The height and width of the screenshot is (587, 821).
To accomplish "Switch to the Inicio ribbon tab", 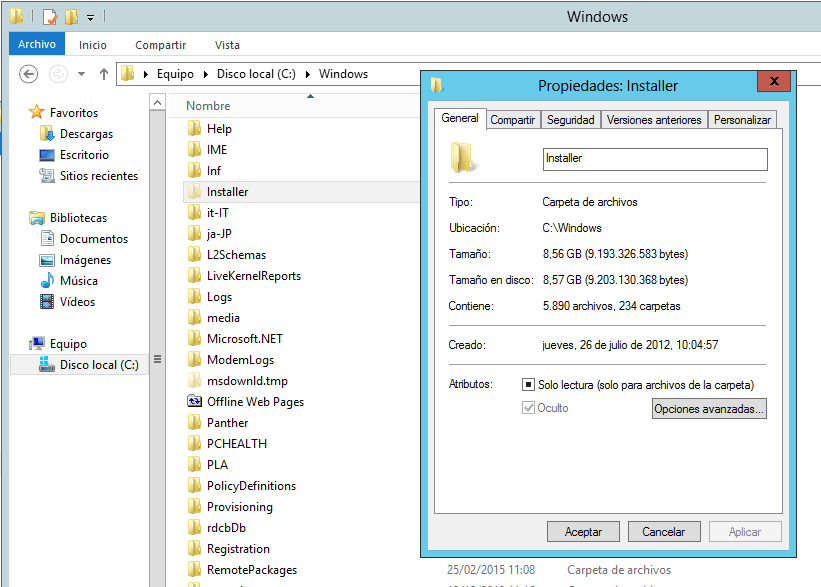I will pyautogui.click(x=93, y=45).
